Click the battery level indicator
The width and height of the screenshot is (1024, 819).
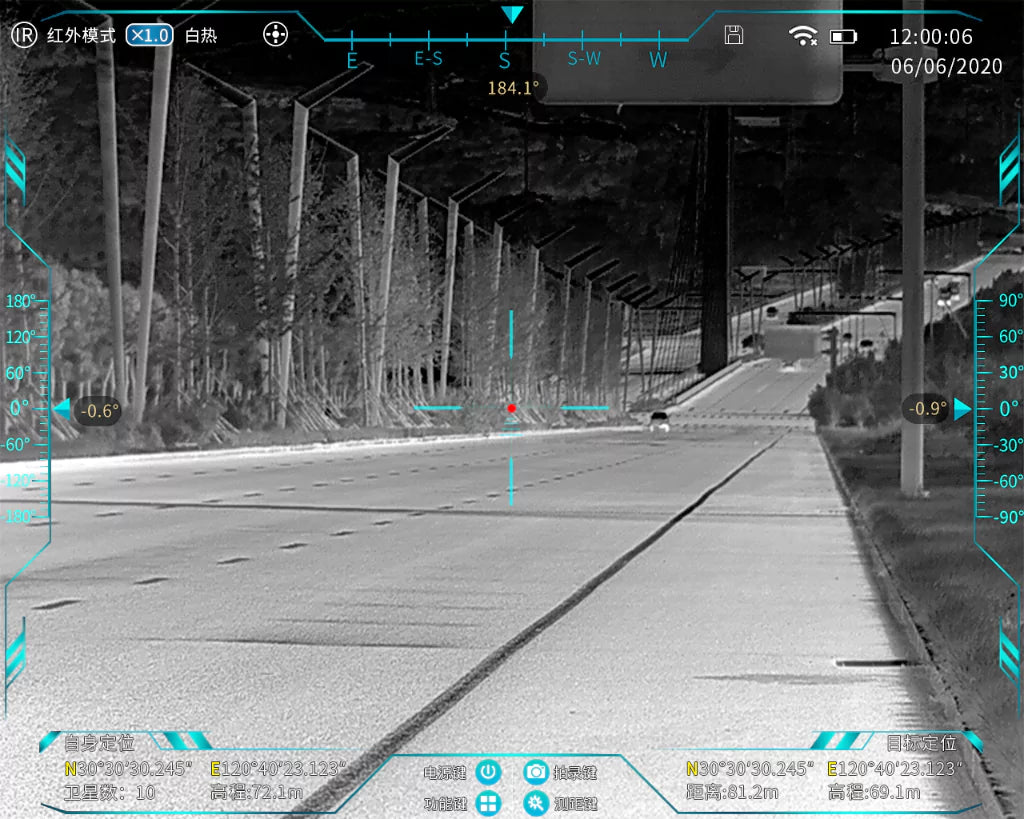click(843, 37)
